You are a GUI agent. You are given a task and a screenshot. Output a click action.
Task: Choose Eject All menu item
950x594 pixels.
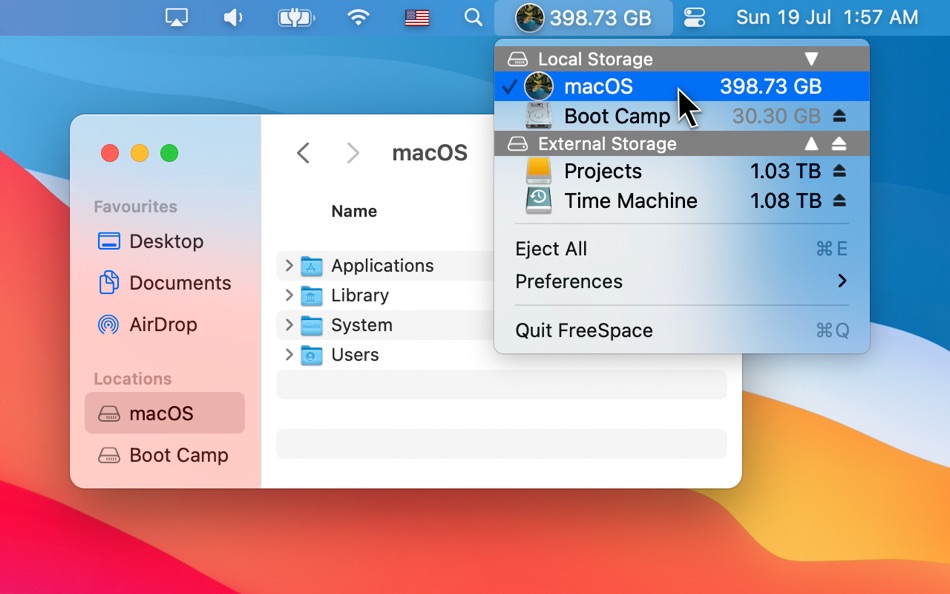[x=682, y=249]
